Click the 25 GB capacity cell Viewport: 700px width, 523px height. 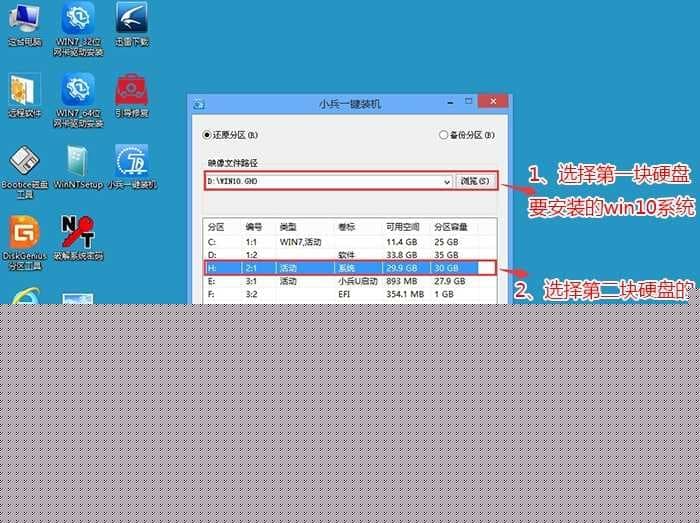(x=446, y=242)
